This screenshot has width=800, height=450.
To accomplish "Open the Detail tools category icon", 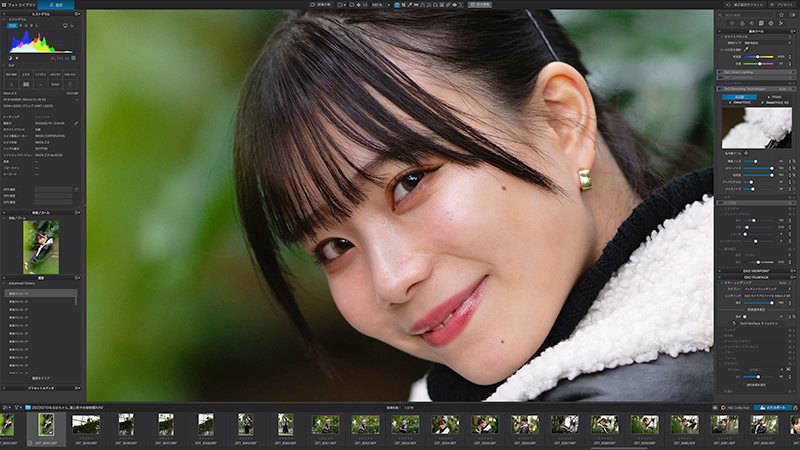I will coord(752,23).
